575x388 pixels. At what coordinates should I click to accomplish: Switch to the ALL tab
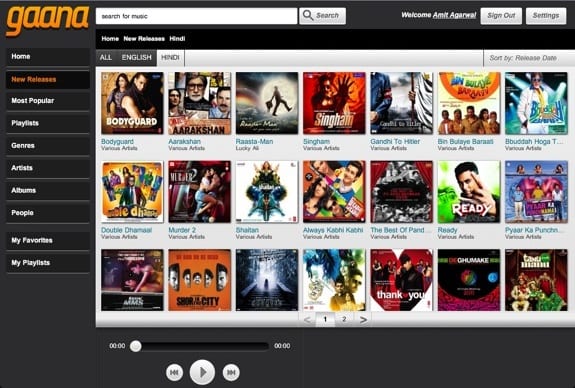(x=106, y=58)
